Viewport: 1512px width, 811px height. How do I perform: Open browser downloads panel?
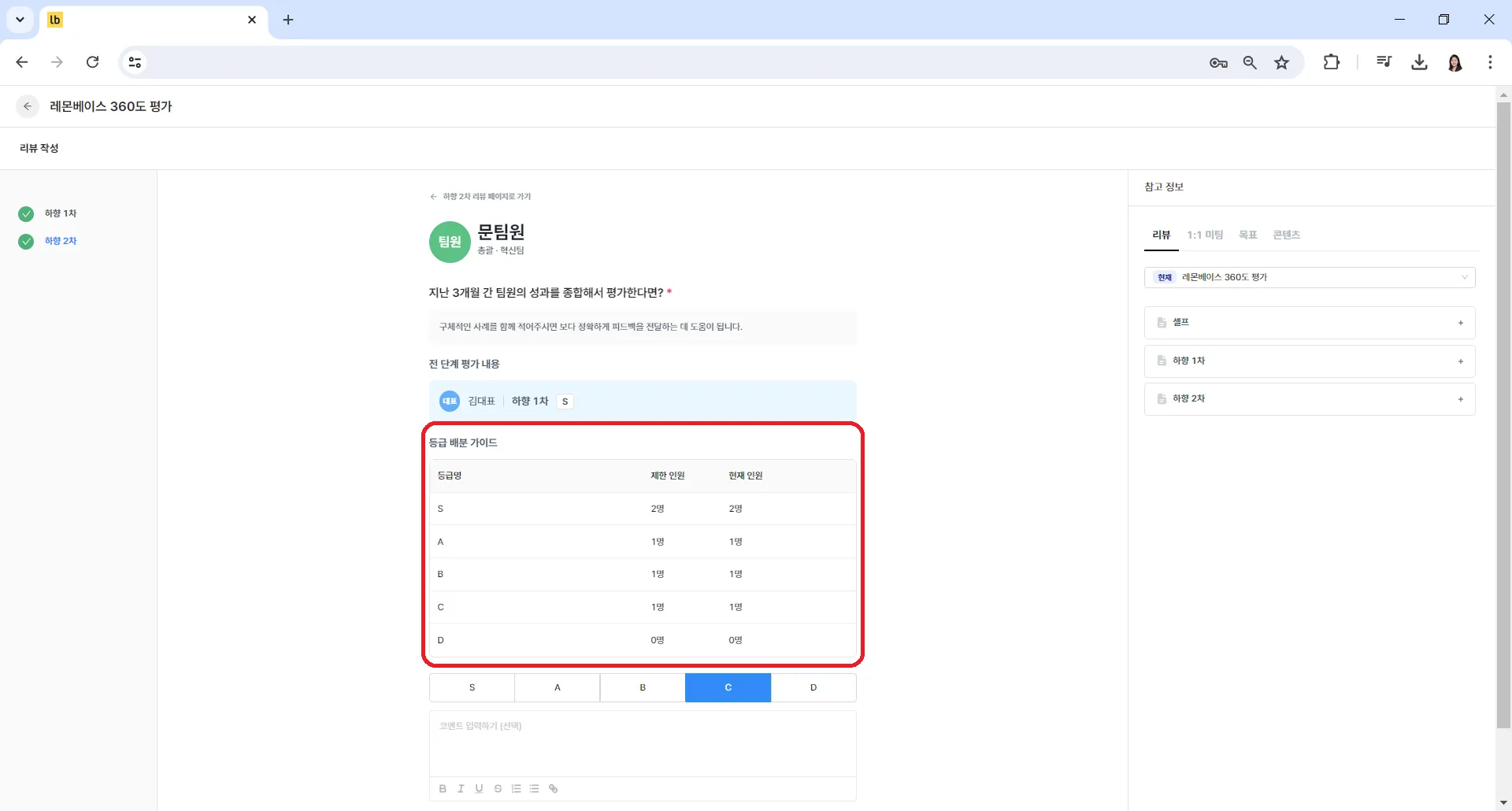click(x=1419, y=62)
